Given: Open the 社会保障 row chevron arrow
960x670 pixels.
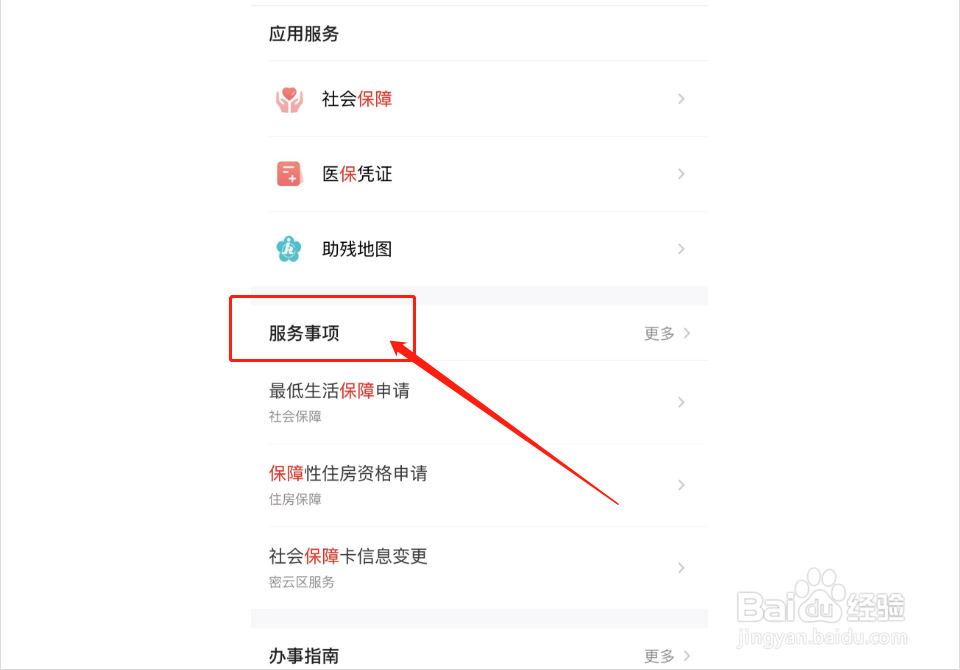Looking at the screenshot, I should click(681, 99).
